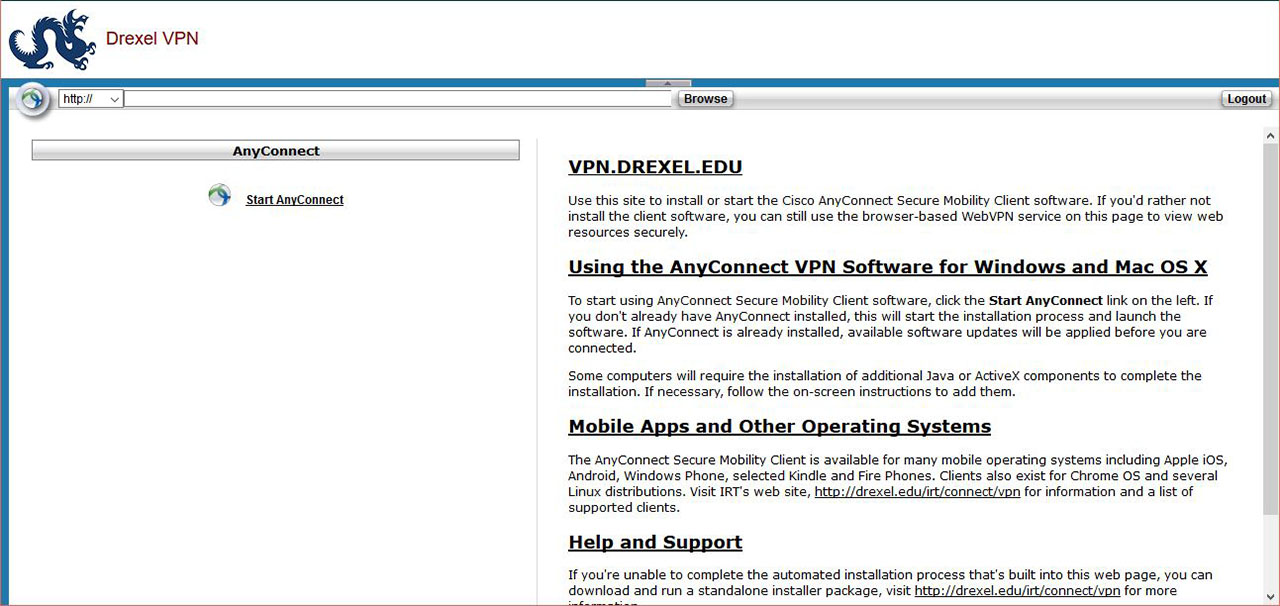Click the Help and Support heading

tap(655, 542)
